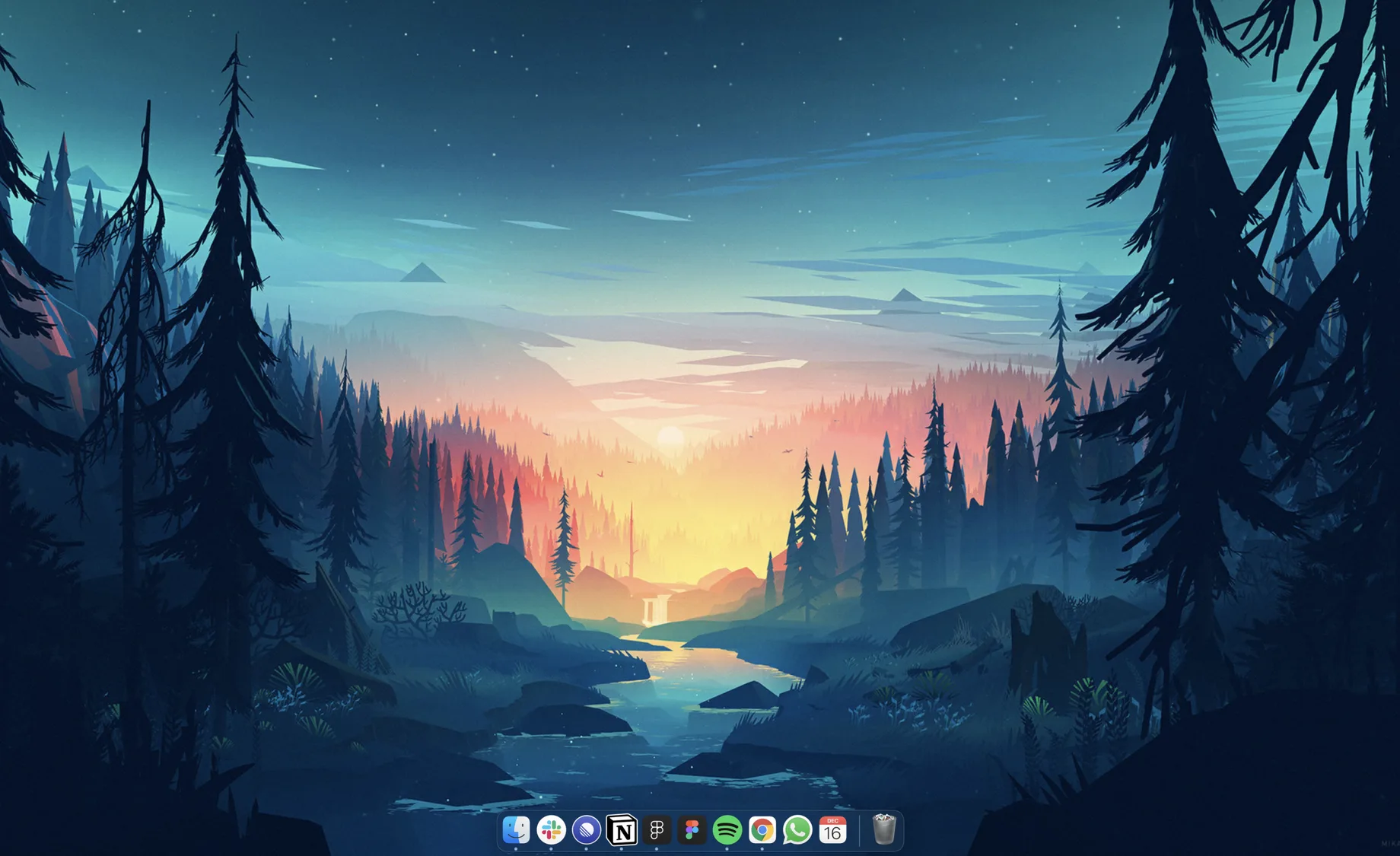Open Spotify from the dock
Screen dimensions: 1400x856
coord(727,829)
